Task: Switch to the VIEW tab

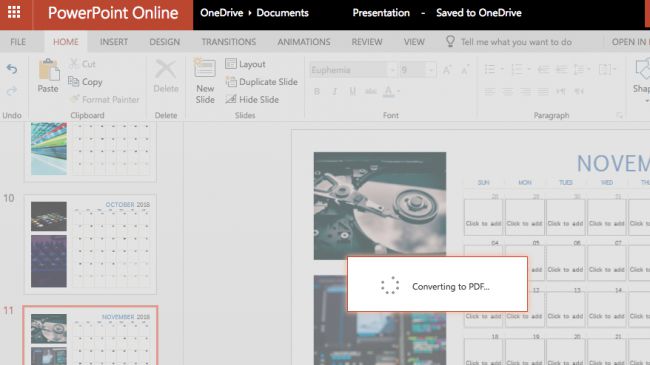Action: (x=414, y=42)
